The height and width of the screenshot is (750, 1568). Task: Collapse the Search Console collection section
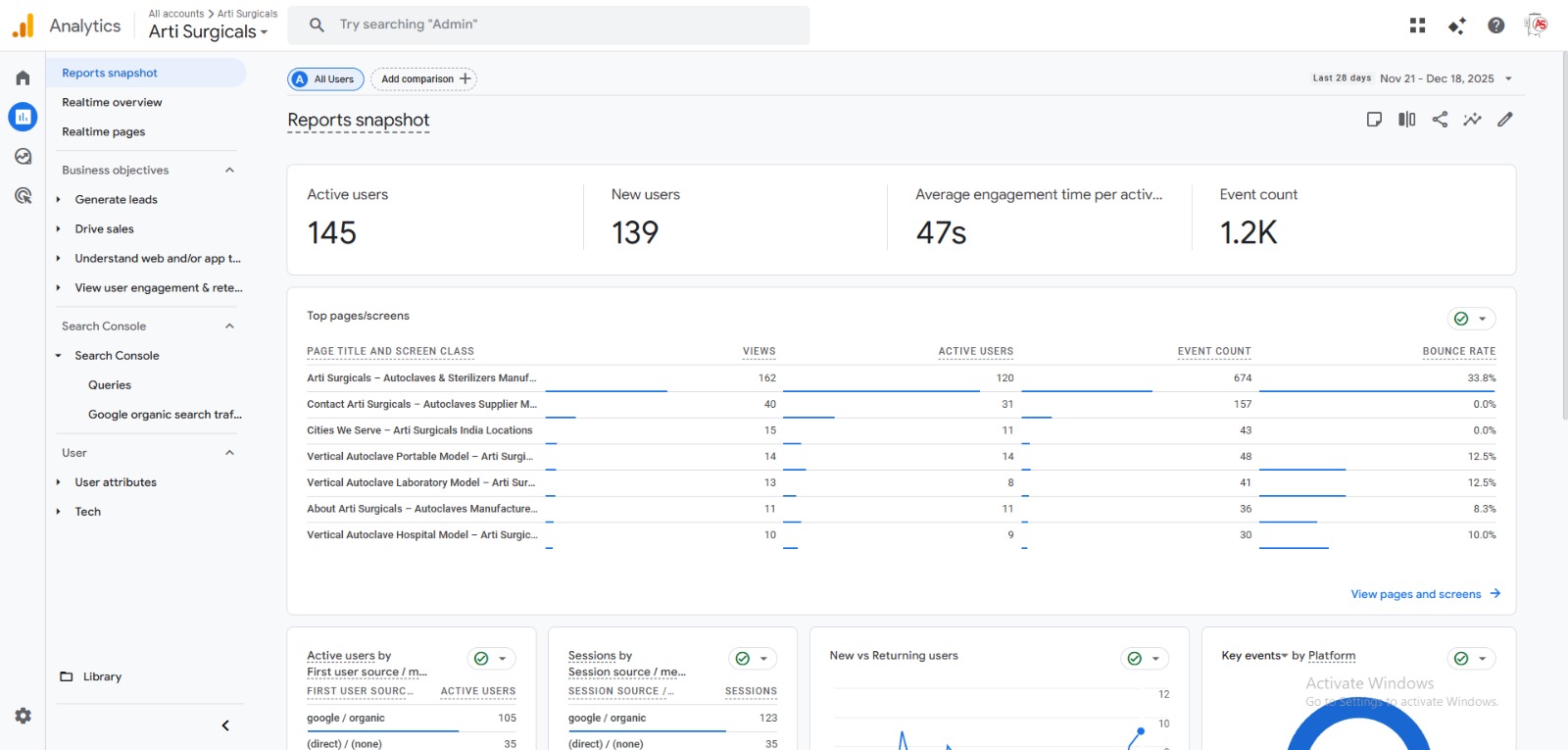pos(229,325)
